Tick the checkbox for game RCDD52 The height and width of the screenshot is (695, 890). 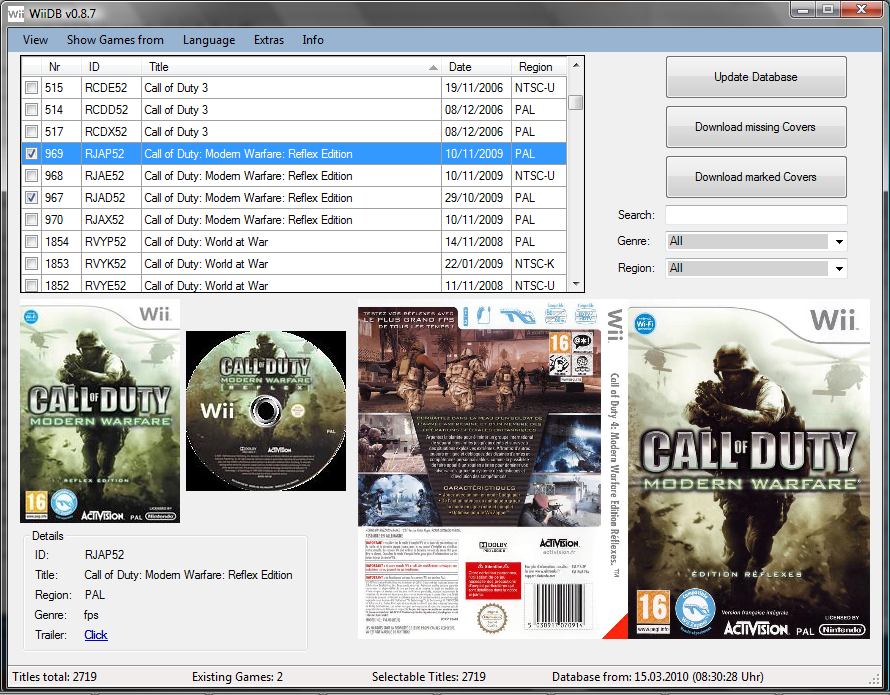[32, 110]
